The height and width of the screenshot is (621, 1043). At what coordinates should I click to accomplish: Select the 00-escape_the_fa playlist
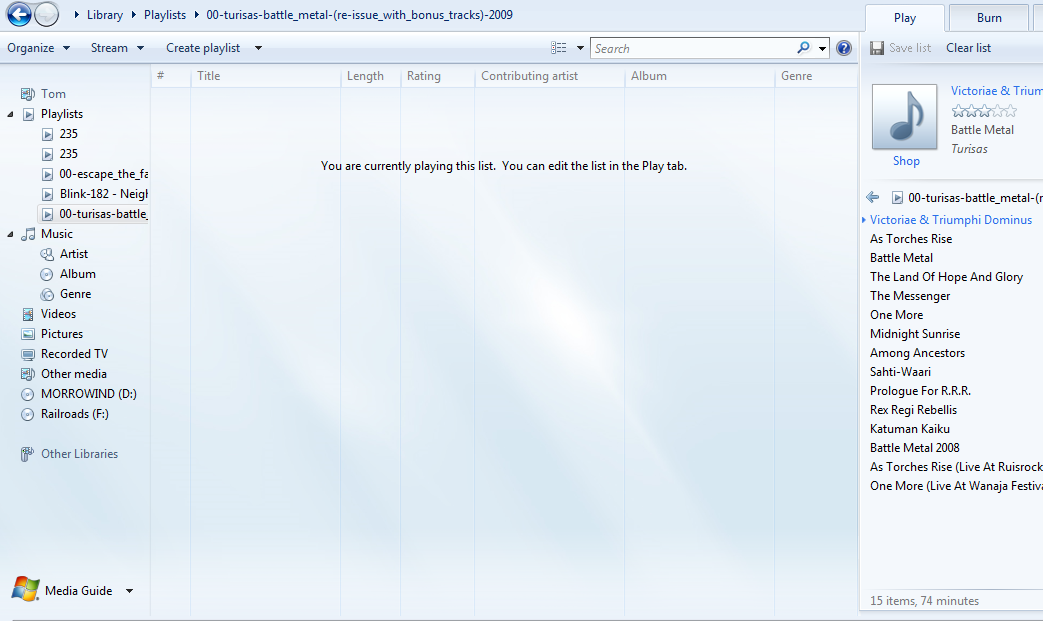[x=103, y=174]
